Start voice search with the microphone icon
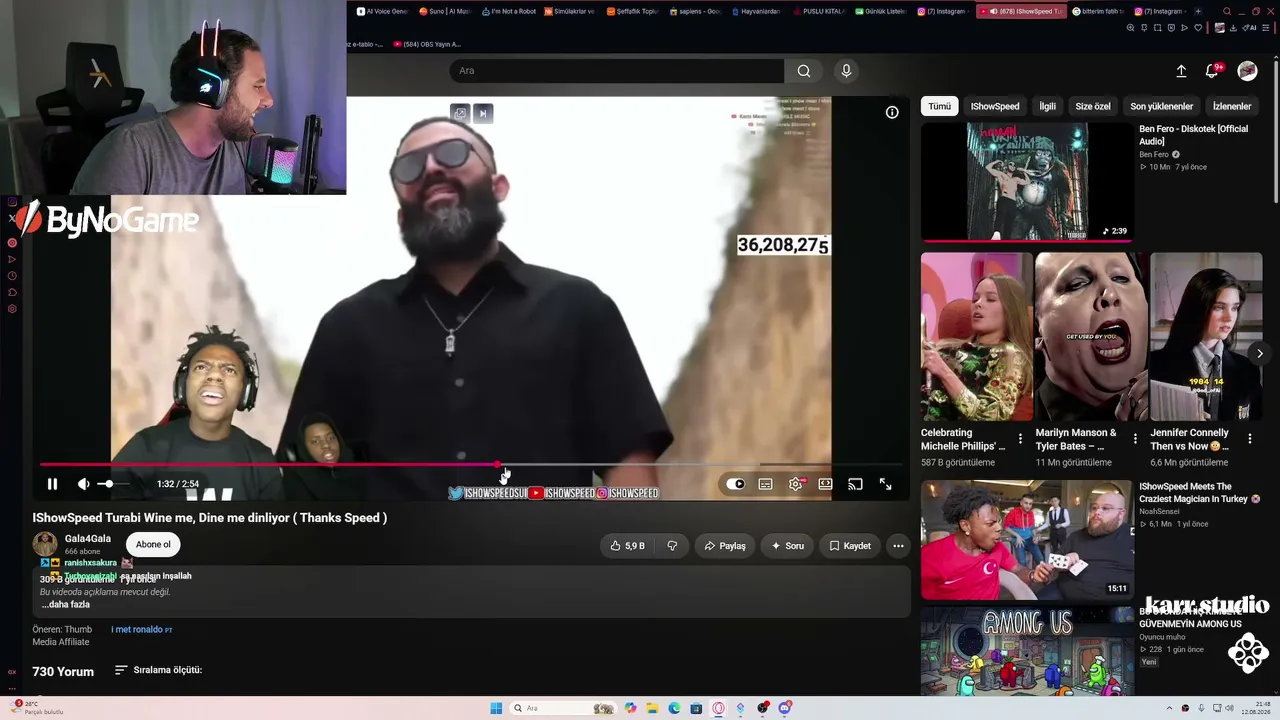Image resolution: width=1280 pixels, height=720 pixels. (846, 71)
